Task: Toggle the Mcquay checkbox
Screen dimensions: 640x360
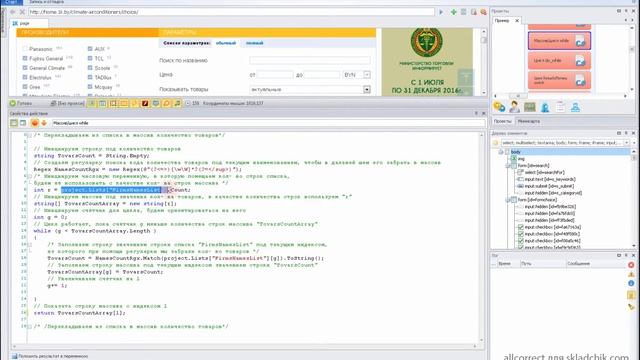Action: [90, 87]
